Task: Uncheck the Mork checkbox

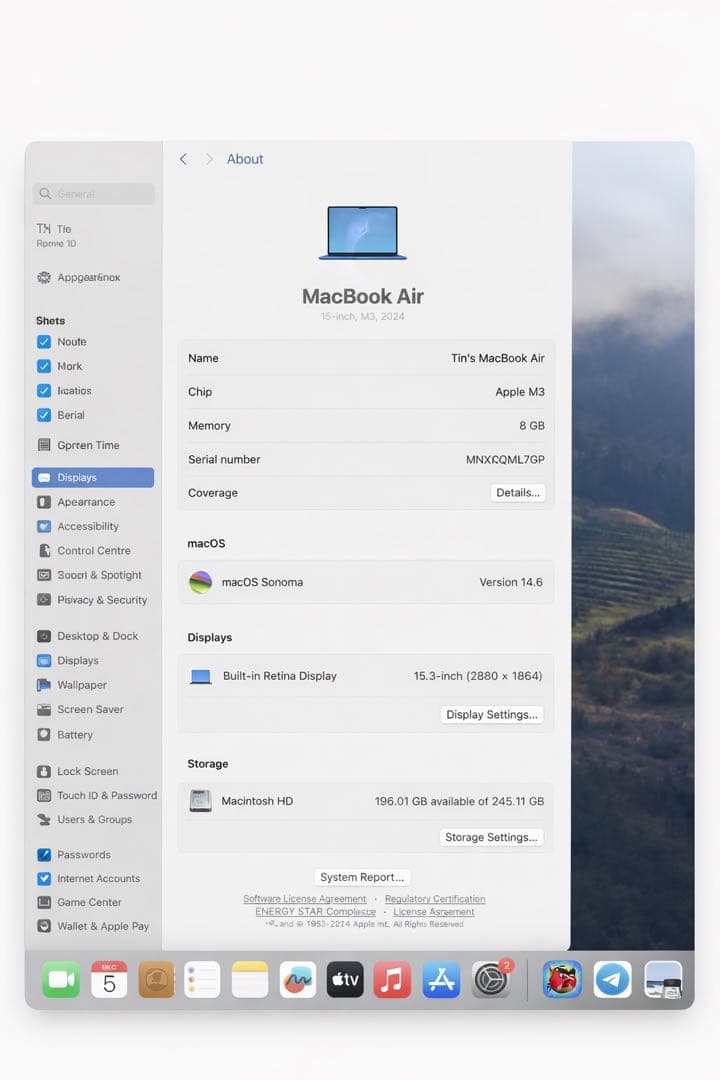Action: [44, 366]
